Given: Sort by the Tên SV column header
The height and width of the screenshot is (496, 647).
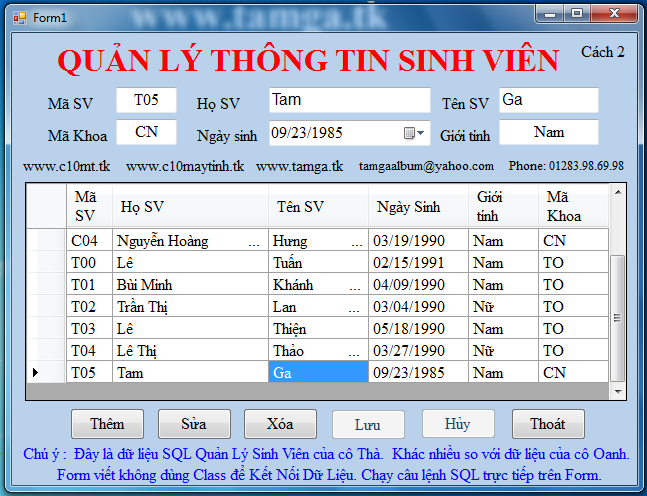Looking at the screenshot, I should pyautogui.click(x=318, y=206).
